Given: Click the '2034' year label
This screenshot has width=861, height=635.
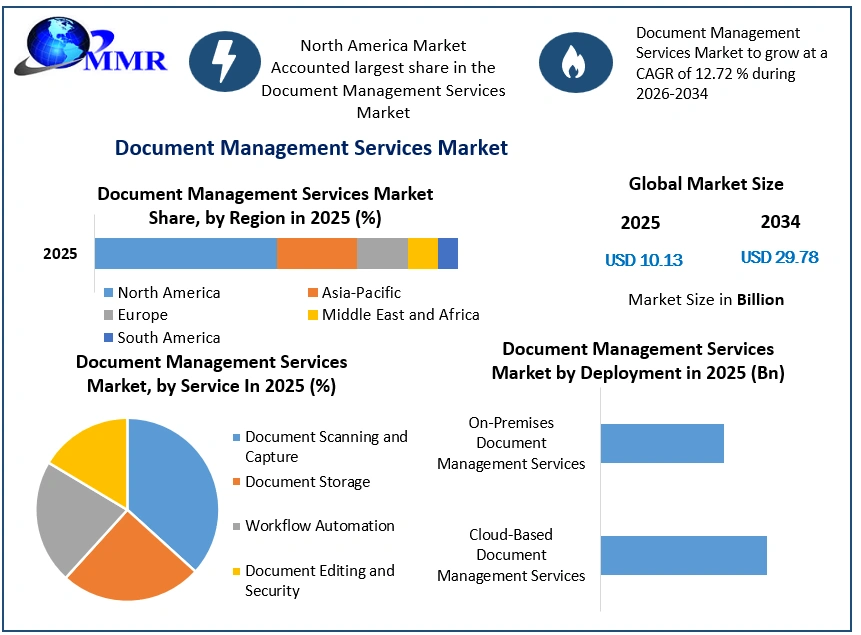Looking at the screenshot, I should tap(780, 222).
